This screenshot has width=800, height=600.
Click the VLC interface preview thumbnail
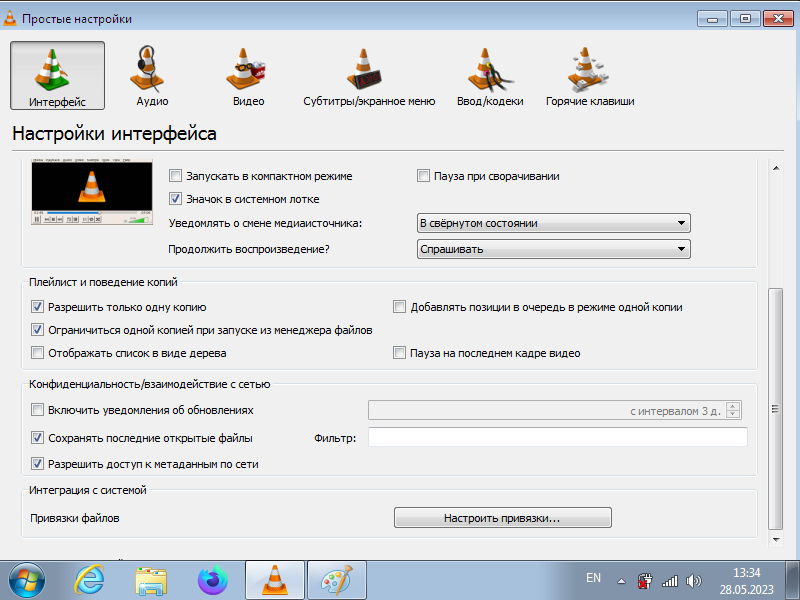coord(92,192)
